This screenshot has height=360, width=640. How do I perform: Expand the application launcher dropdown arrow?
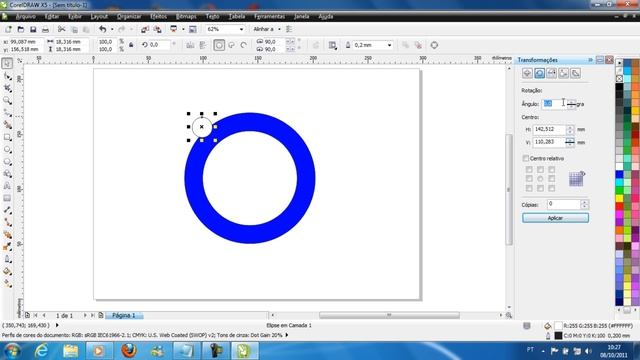[x=183, y=29]
